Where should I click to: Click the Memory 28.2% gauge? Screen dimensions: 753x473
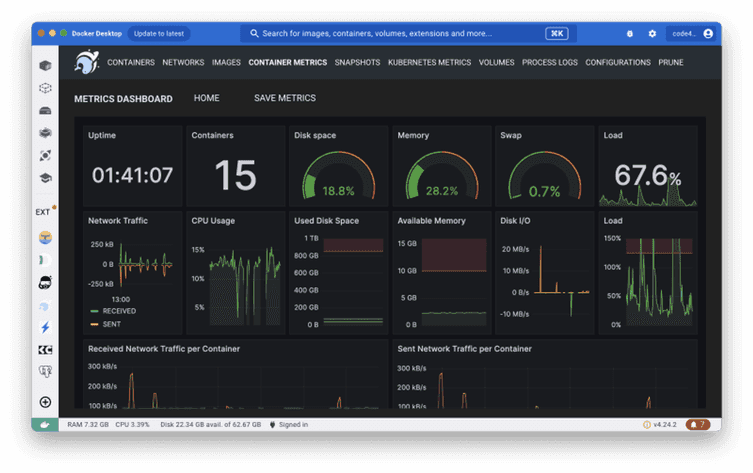pyautogui.click(x=442, y=175)
